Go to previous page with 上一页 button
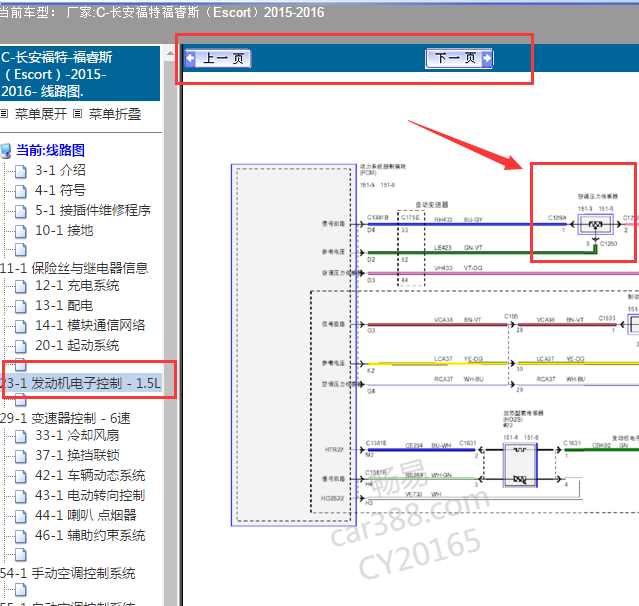This screenshot has height=606, width=639. 218,59
